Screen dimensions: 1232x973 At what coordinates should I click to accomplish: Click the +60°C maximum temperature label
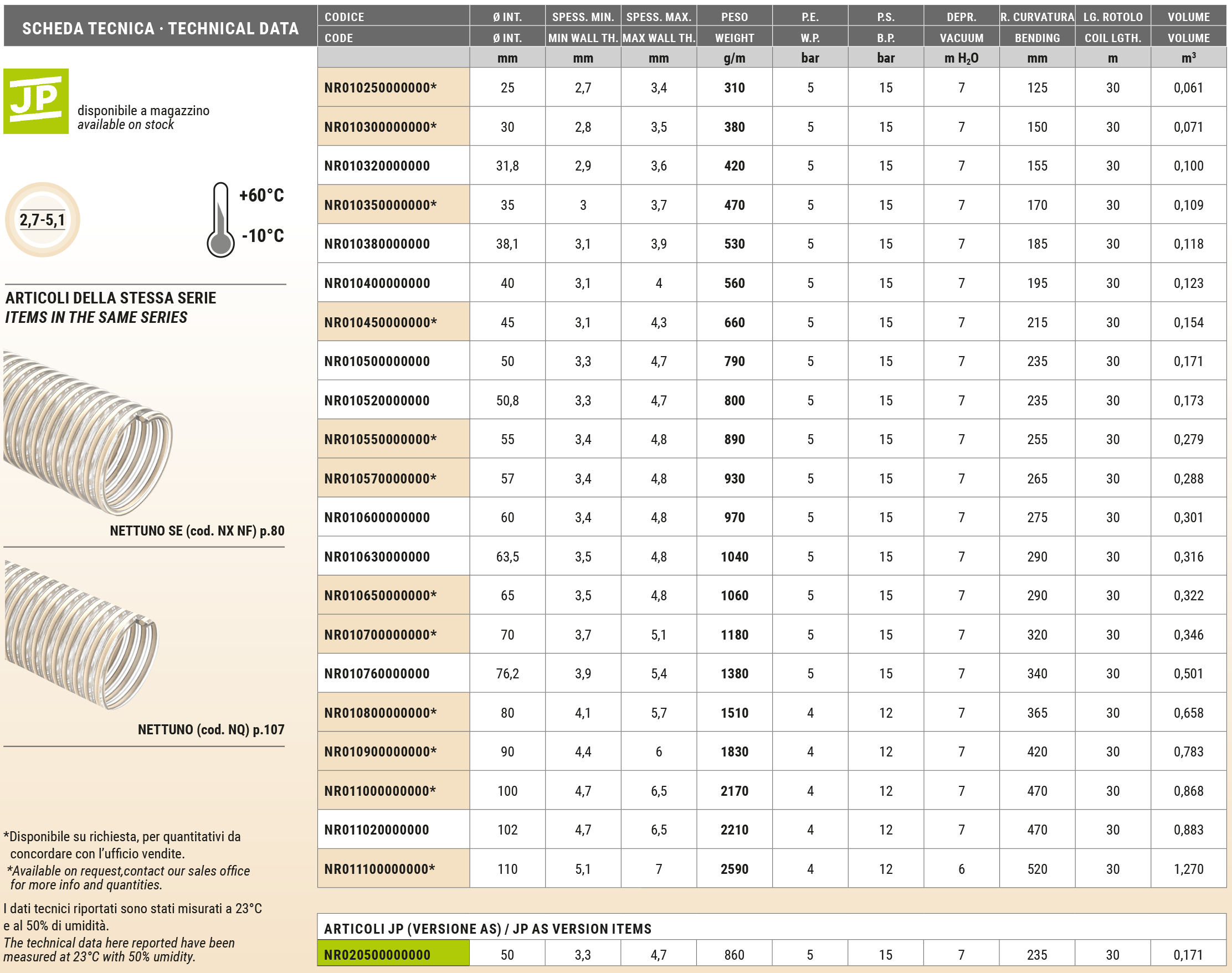click(261, 195)
